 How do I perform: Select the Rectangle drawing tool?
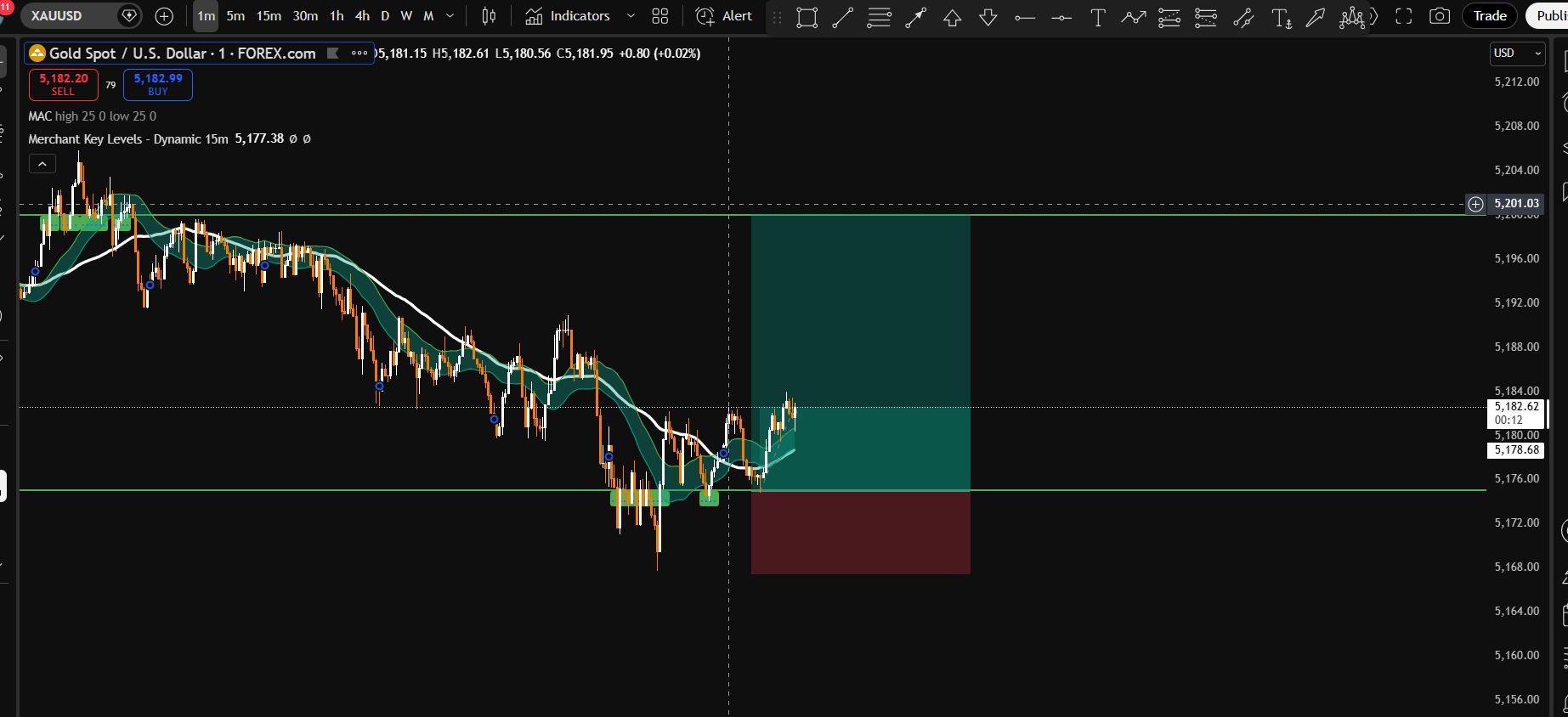[807, 17]
